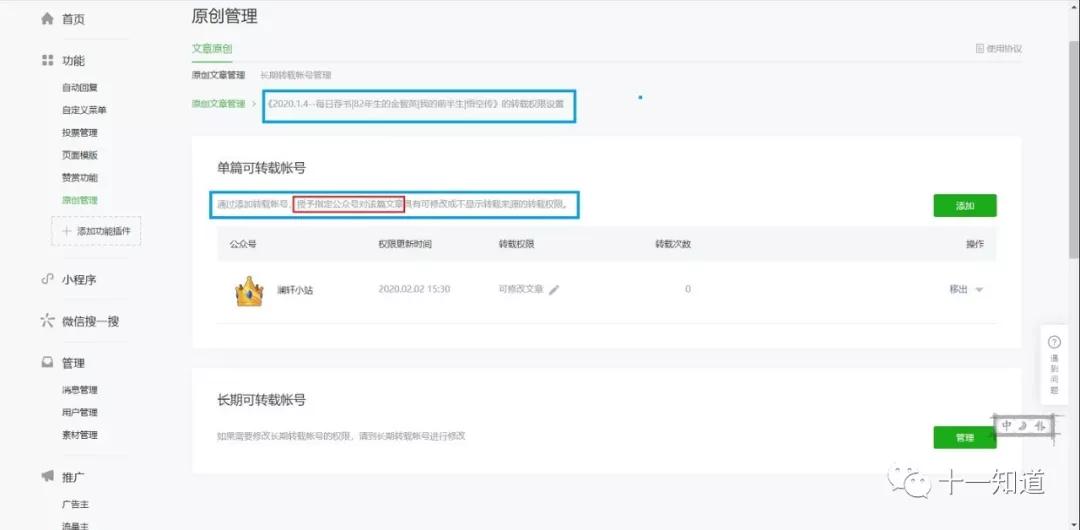Click the grid icon next to 功能
Viewport: 1080px width, 530px height.
click(47, 61)
